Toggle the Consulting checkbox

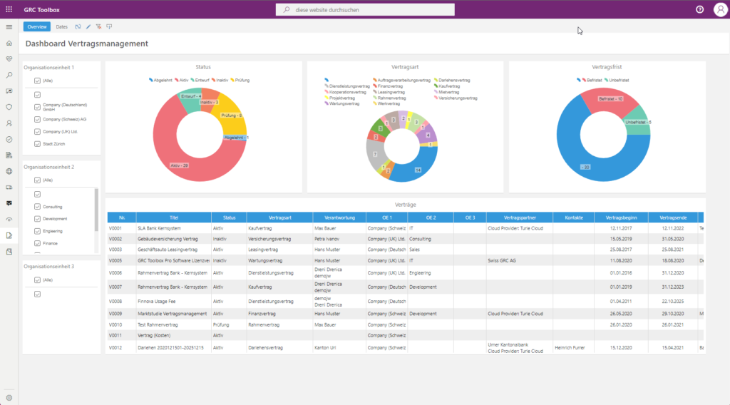click(x=37, y=207)
